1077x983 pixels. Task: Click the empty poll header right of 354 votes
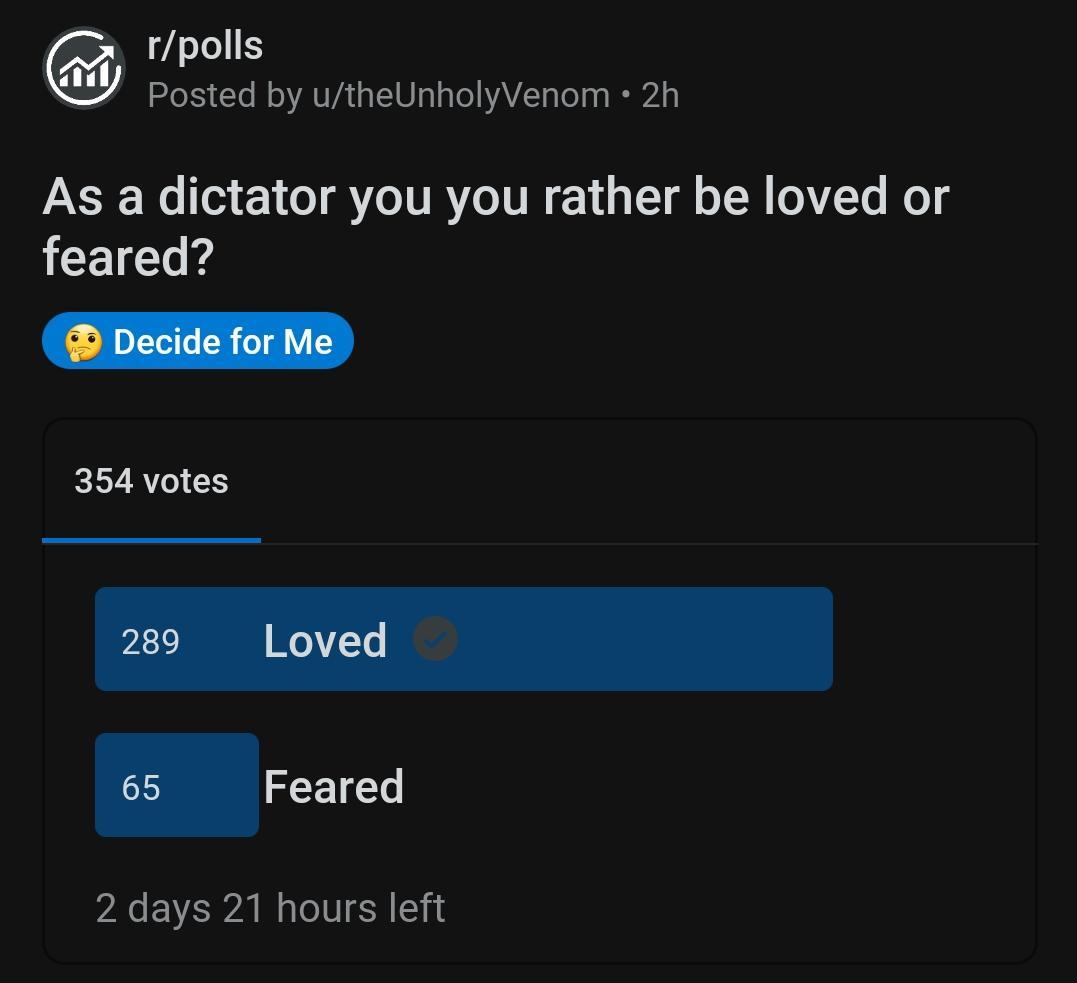tap(640, 481)
